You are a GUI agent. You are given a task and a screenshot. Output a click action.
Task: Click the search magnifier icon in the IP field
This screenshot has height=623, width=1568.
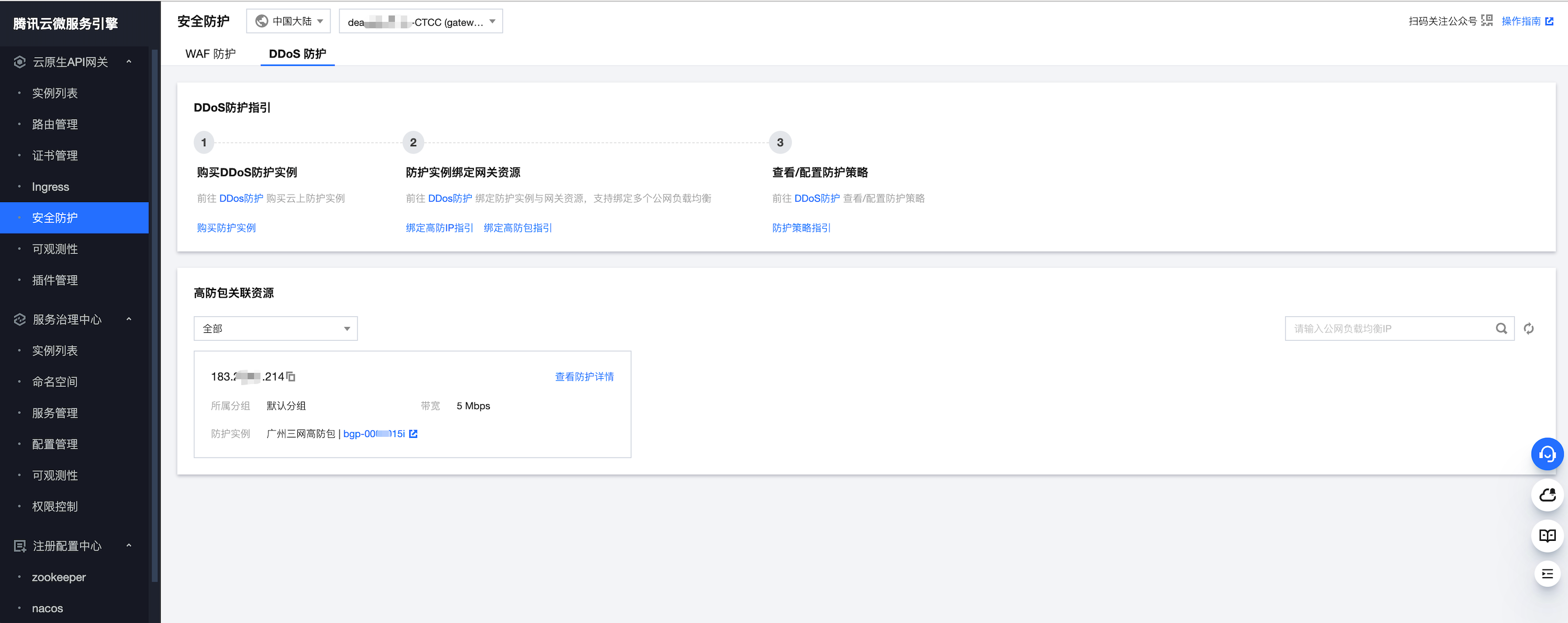pos(1501,329)
